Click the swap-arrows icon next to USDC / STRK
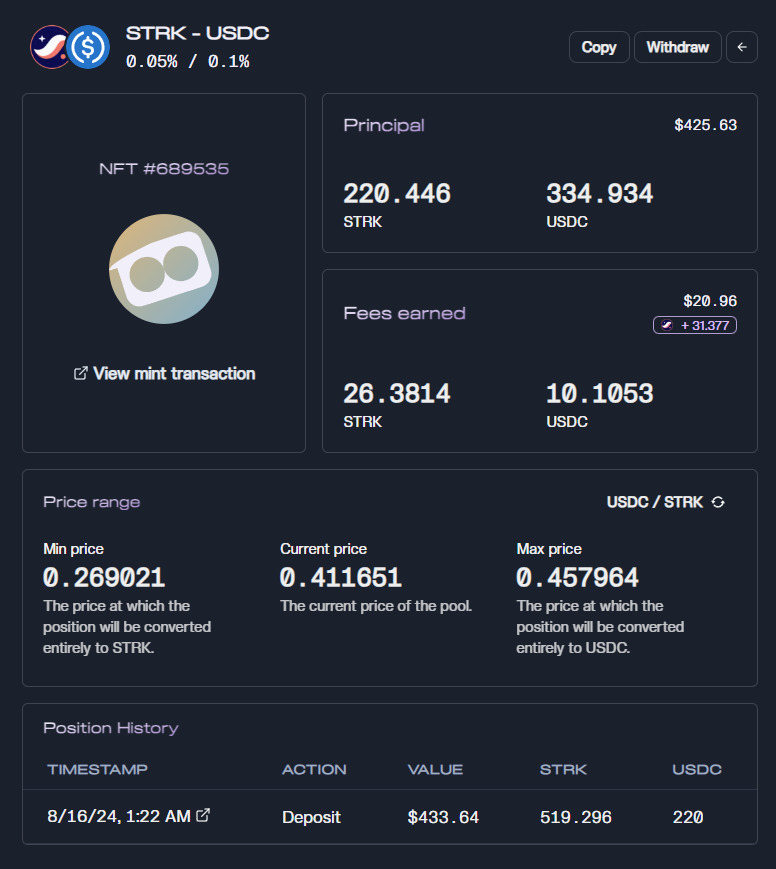Image resolution: width=776 pixels, height=869 pixels. pos(718,502)
